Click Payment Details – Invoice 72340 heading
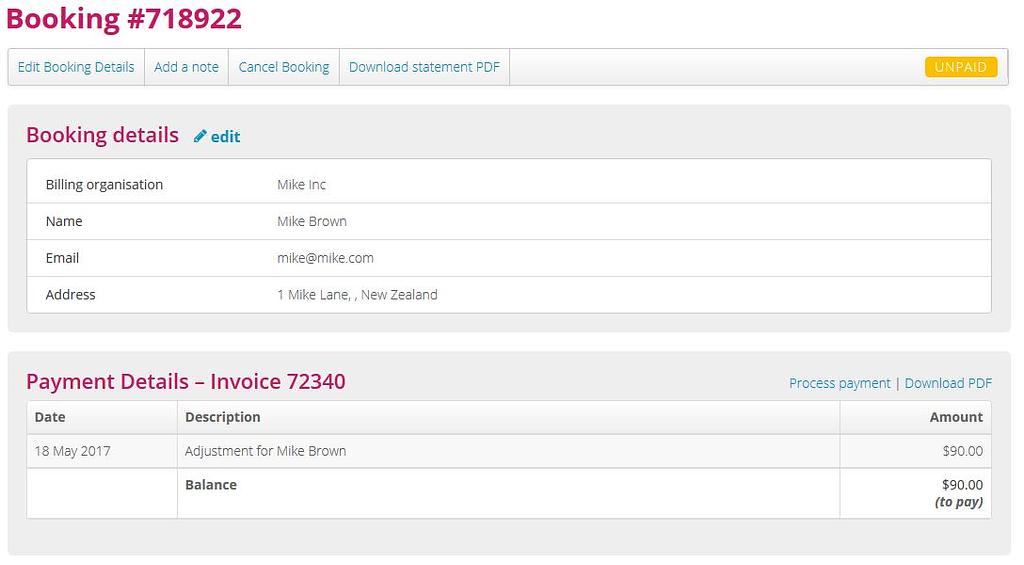Image resolution: width=1024 pixels, height=565 pixels. [185, 382]
